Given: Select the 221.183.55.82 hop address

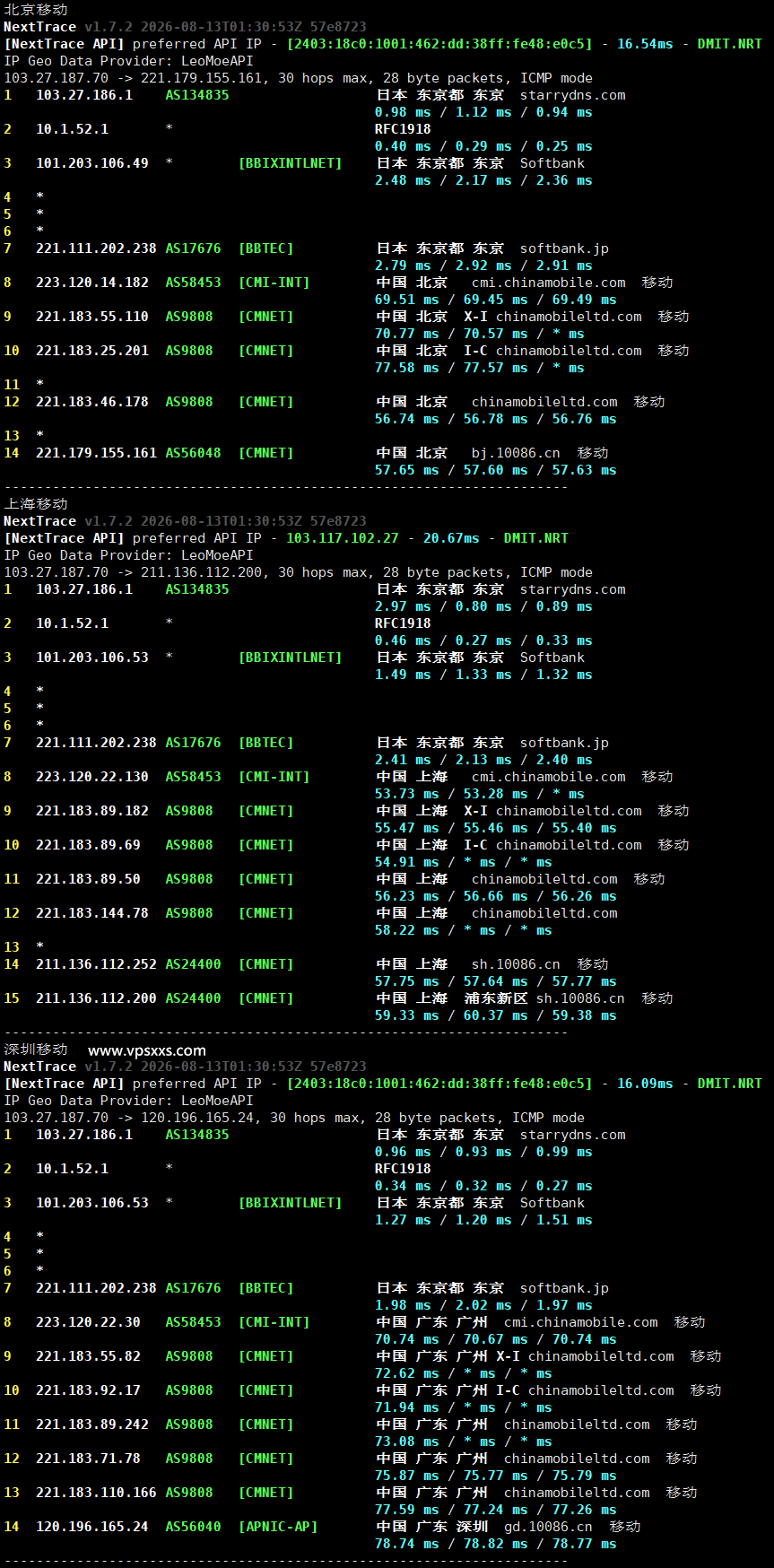Looking at the screenshot, I should (88, 1356).
